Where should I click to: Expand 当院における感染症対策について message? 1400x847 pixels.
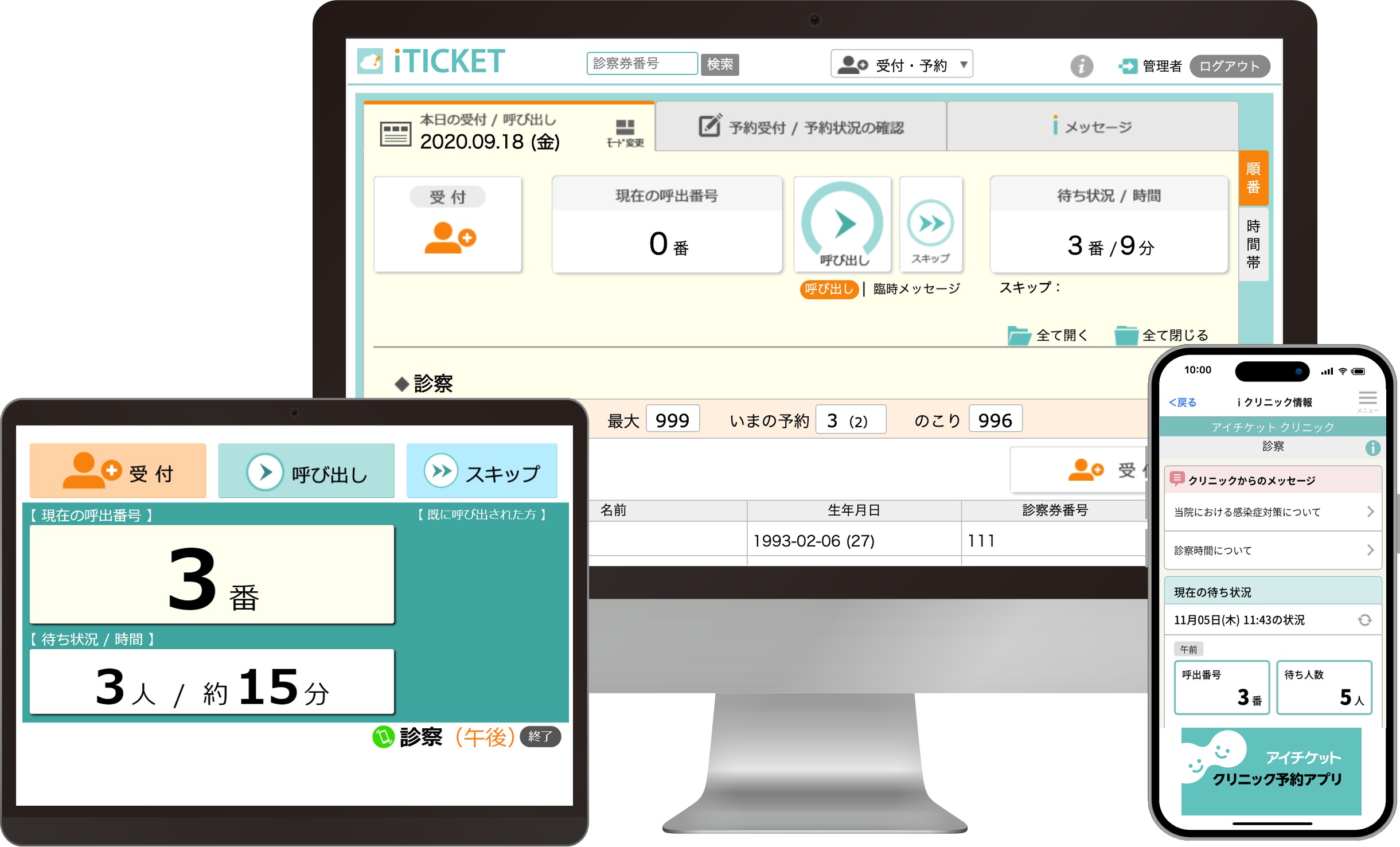point(1272,512)
